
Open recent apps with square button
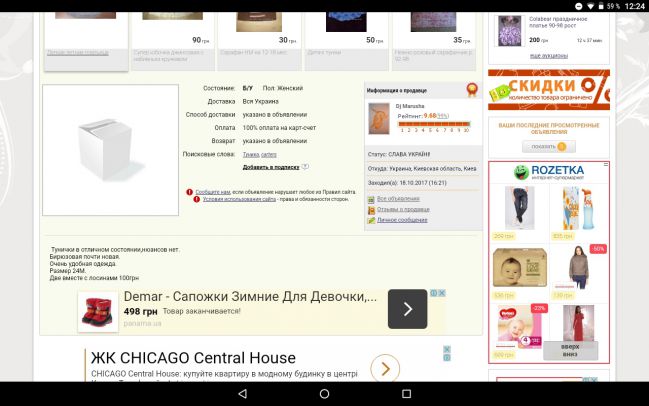coord(406,393)
